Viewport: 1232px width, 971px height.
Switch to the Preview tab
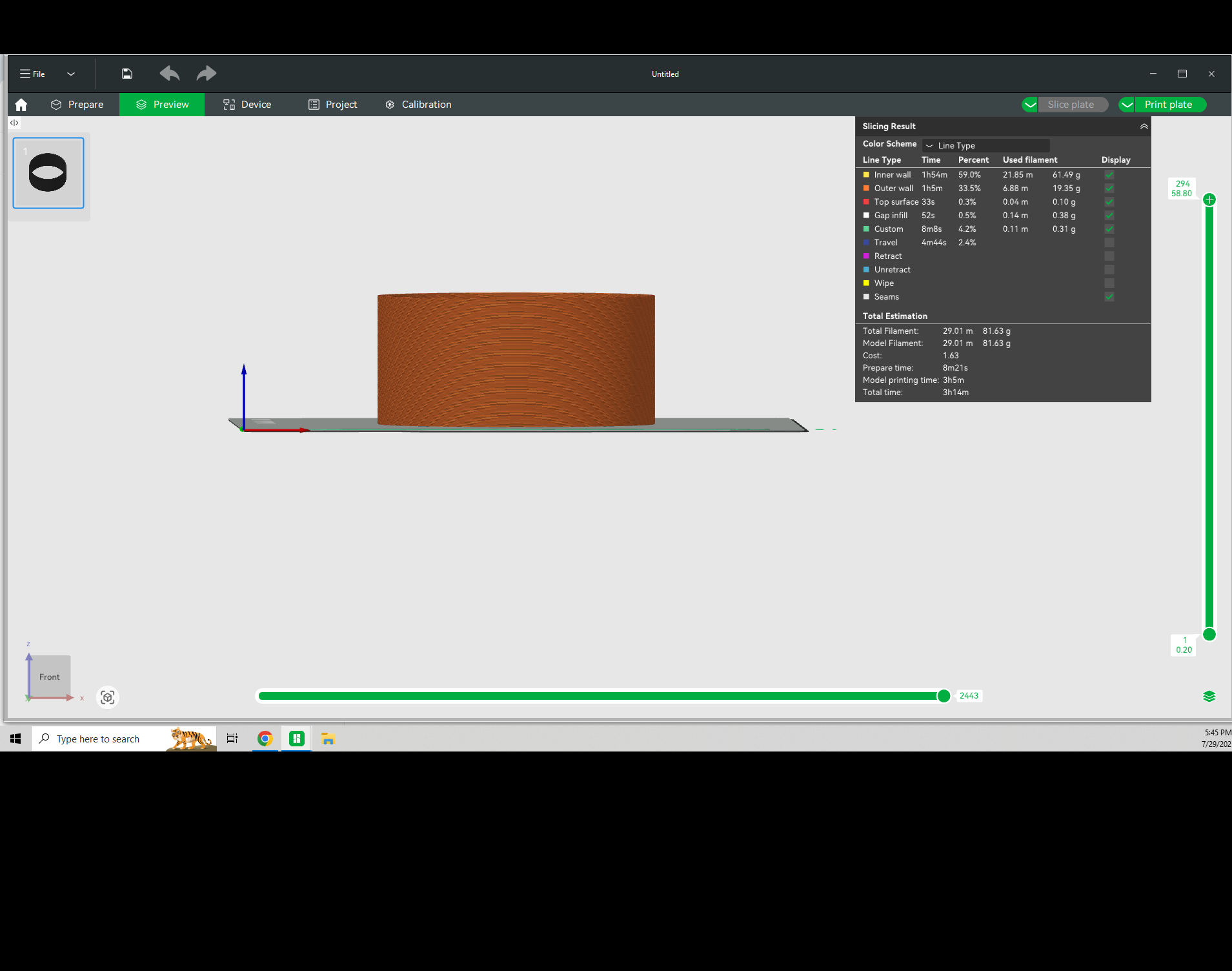(162, 105)
